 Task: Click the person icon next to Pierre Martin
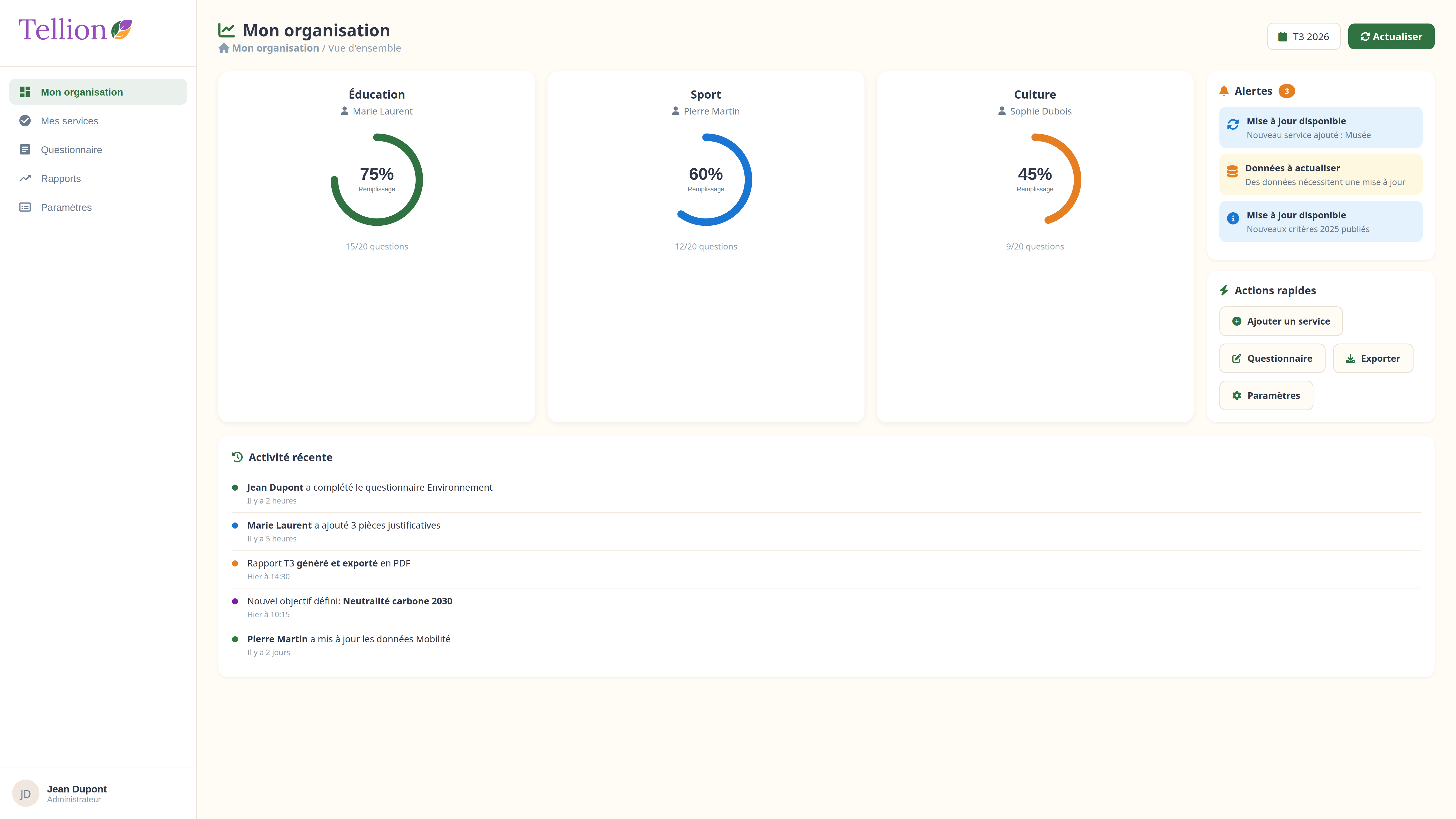[675, 111]
